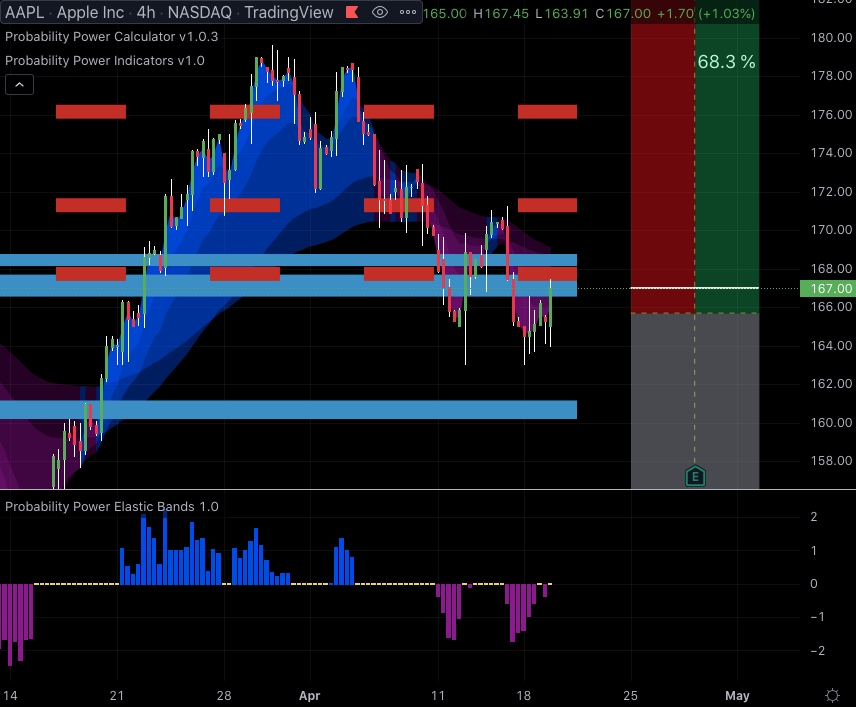Viewport: 856px width, 707px height.
Task: Select the Probability Power Calculator v1.0.3 indicator
Action: click(111, 36)
